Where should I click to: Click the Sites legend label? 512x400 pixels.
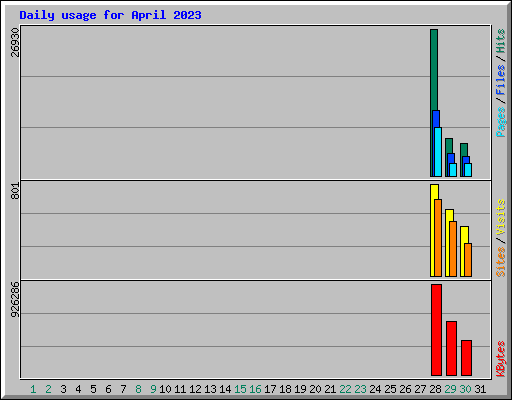tap(500, 262)
